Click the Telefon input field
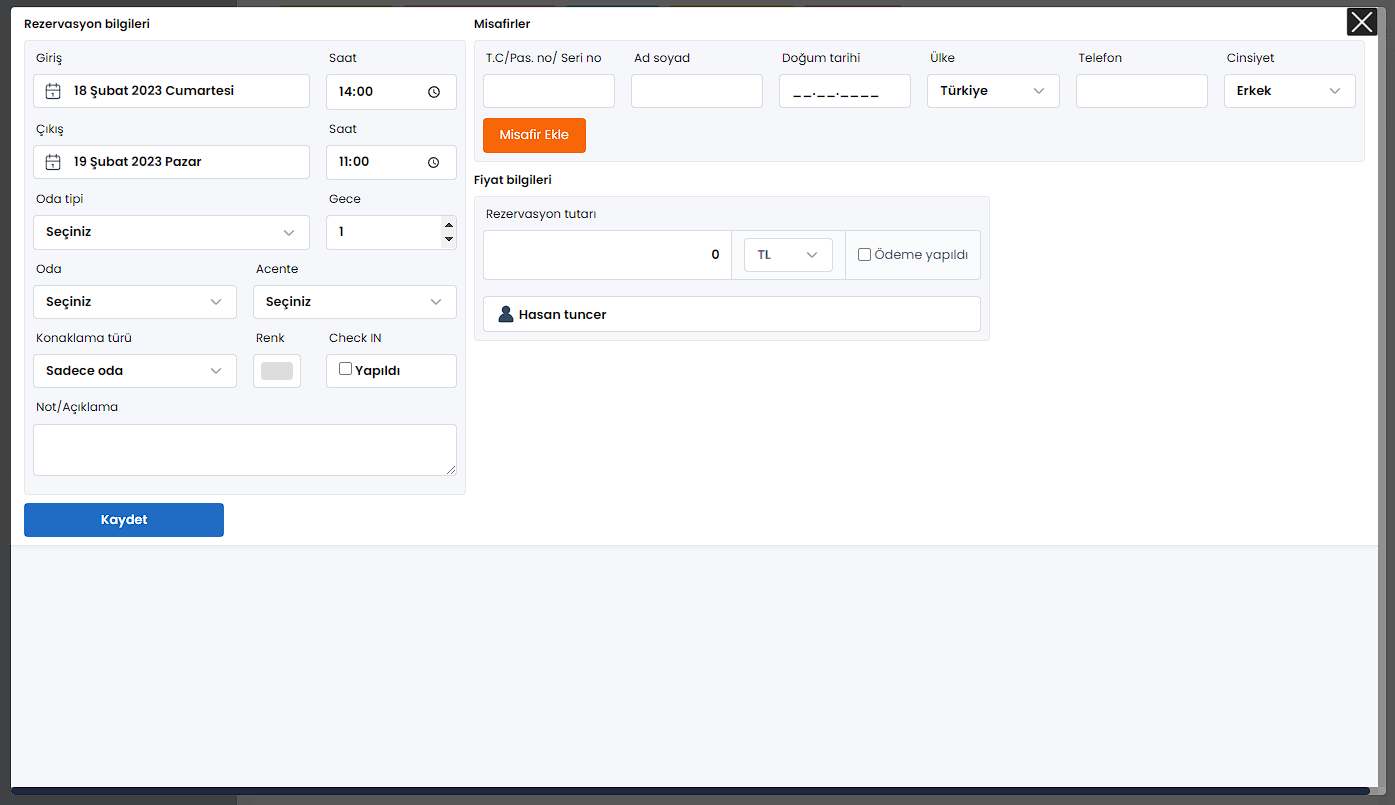 pos(1142,91)
